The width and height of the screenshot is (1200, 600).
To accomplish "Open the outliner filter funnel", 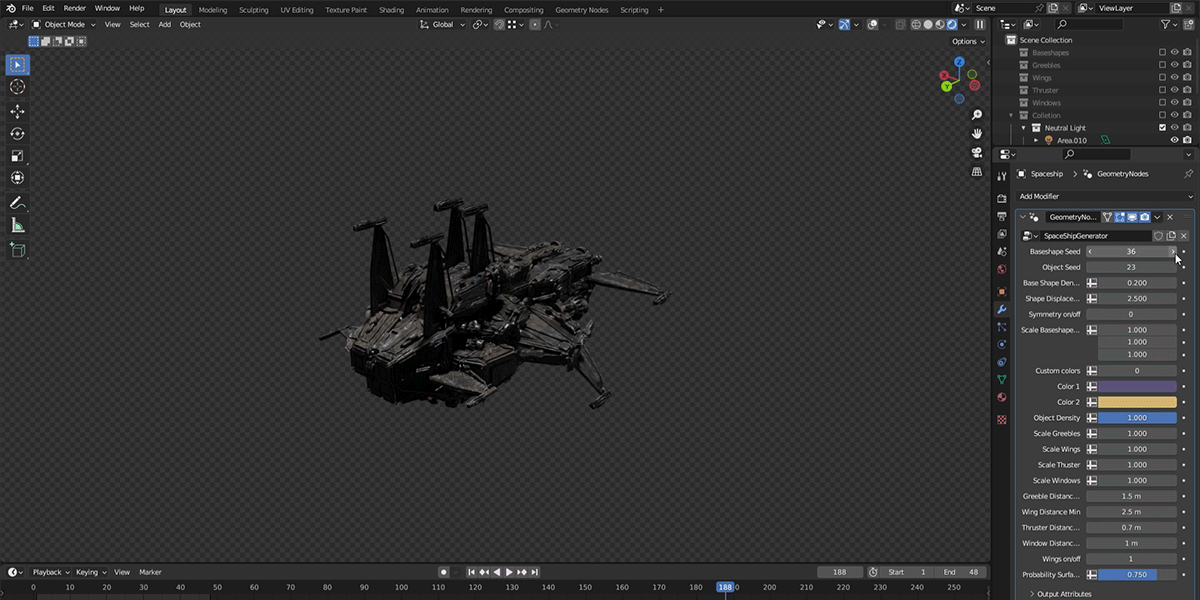I will click(1166, 24).
